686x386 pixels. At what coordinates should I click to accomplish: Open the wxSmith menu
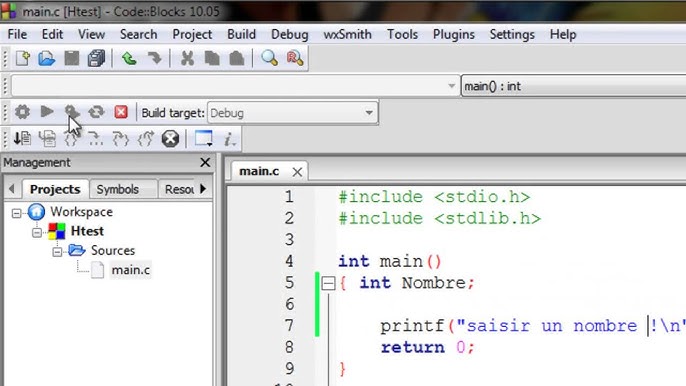tap(347, 34)
